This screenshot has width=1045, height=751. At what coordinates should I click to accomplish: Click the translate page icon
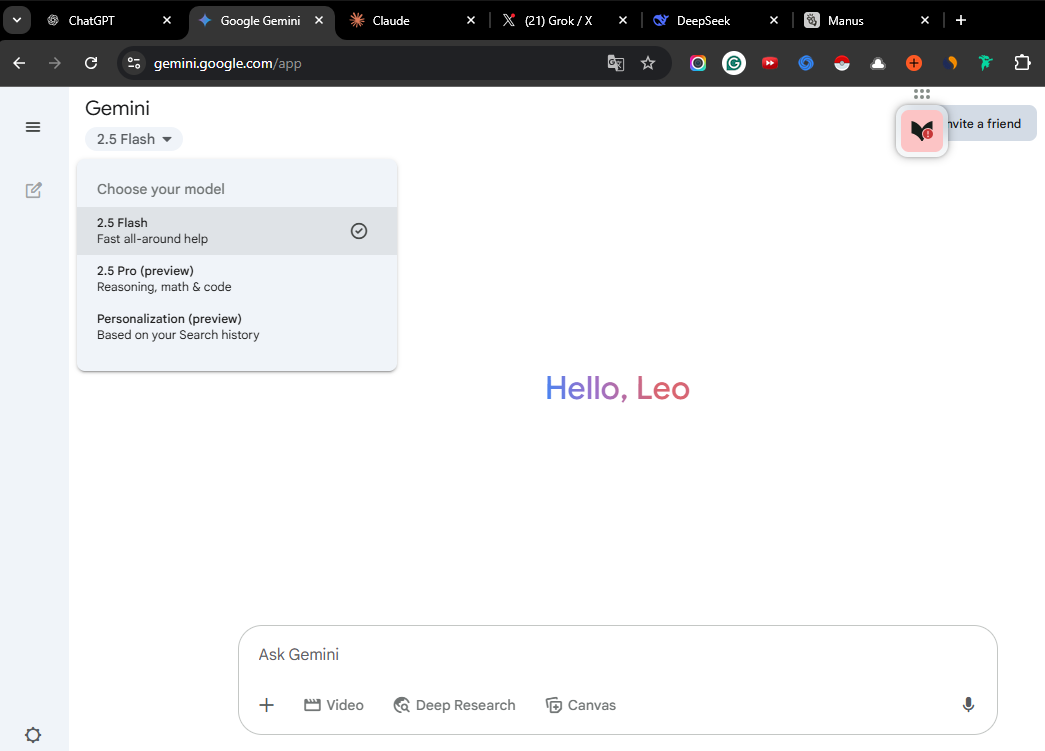click(616, 63)
